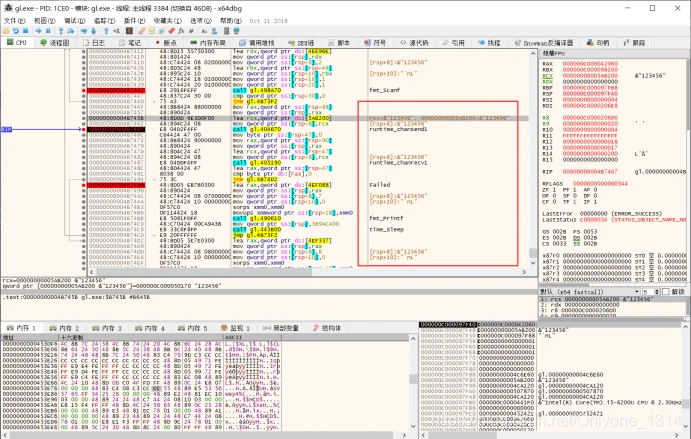691x439 pixels.
Task: Open the 调试 debug menu
Action: tap(74, 21)
